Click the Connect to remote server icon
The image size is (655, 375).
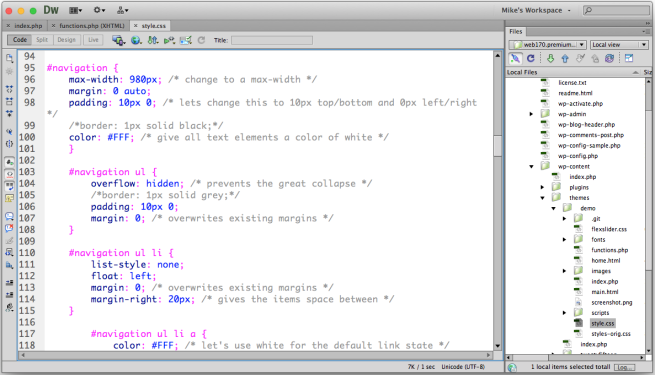pos(515,58)
